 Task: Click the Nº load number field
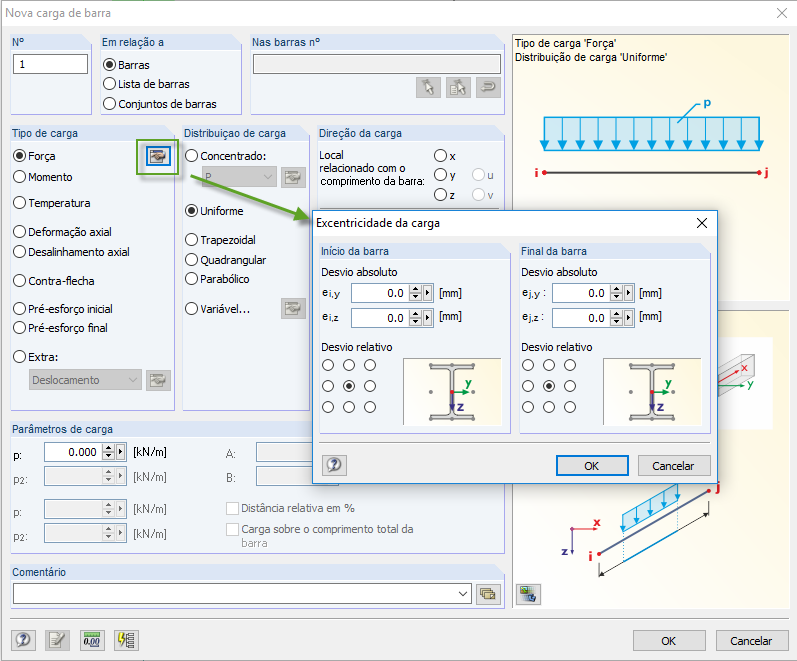point(50,64)
